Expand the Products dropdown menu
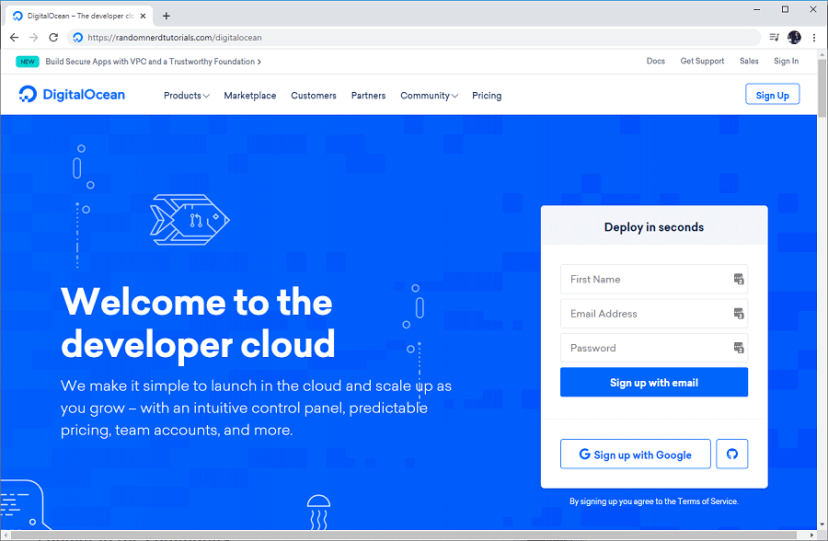828x541 pixels. coord(186,96)
